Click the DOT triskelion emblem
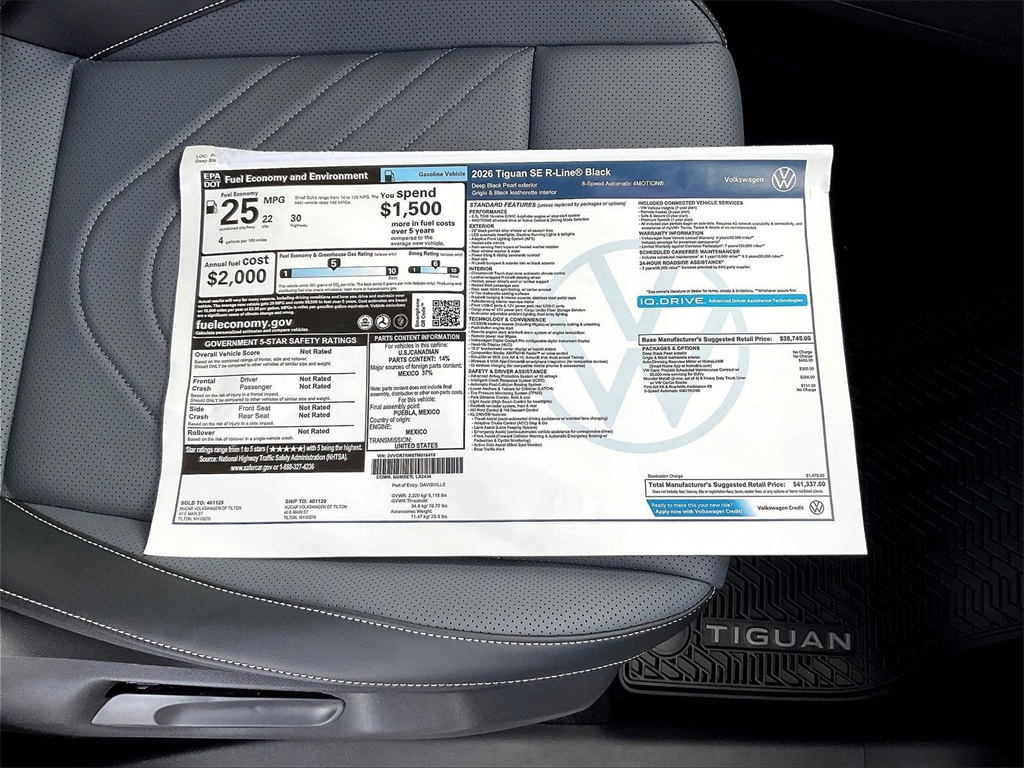 coord(383,321)
